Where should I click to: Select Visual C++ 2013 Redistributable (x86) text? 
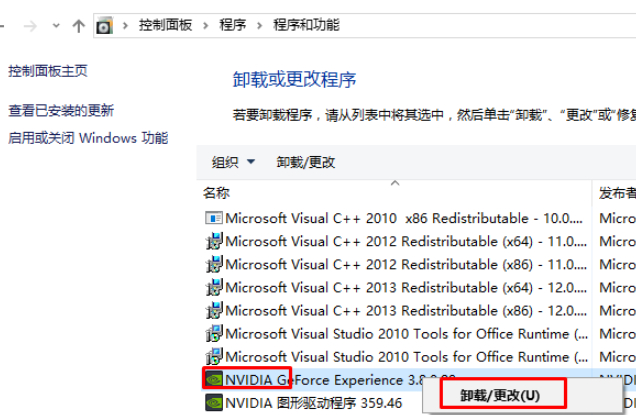[x=406, y=311]
